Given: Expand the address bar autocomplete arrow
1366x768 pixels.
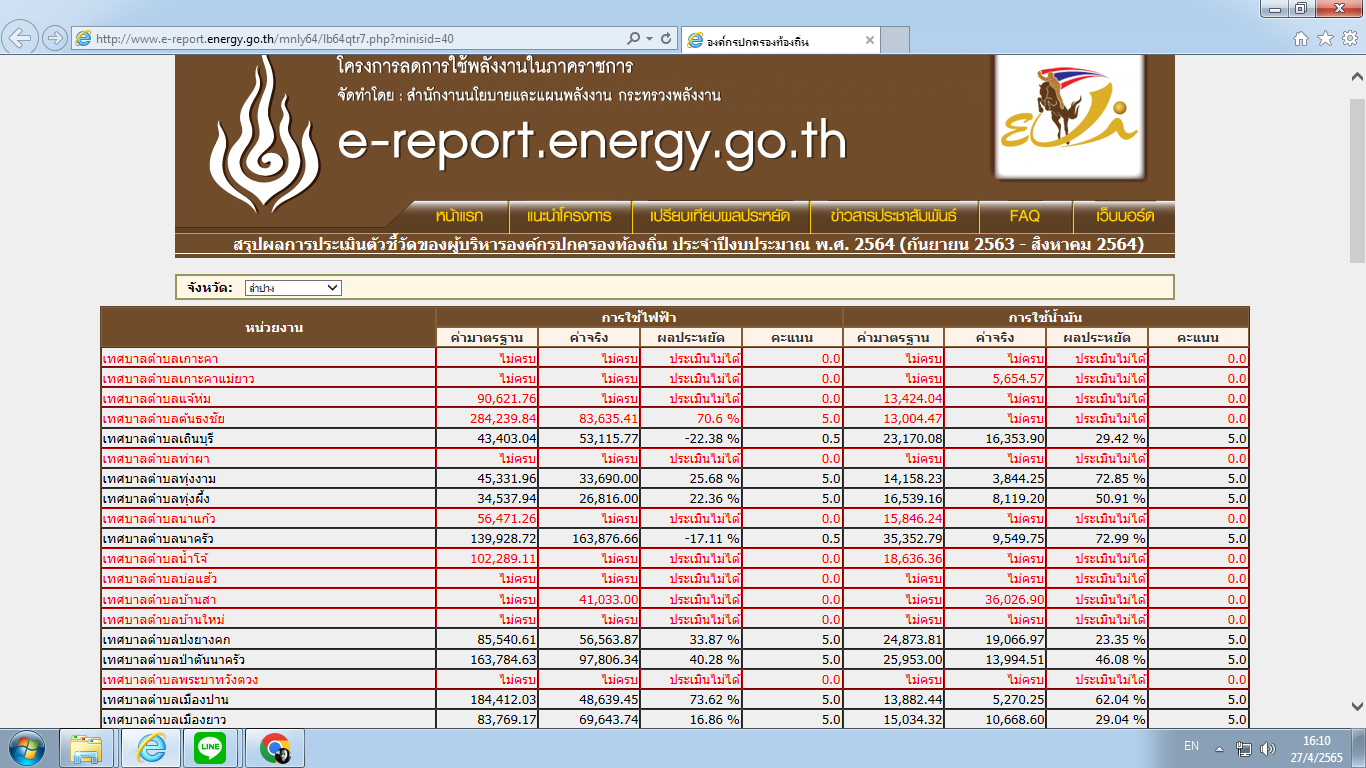Looking at the screenshot, I should (650, 39).
